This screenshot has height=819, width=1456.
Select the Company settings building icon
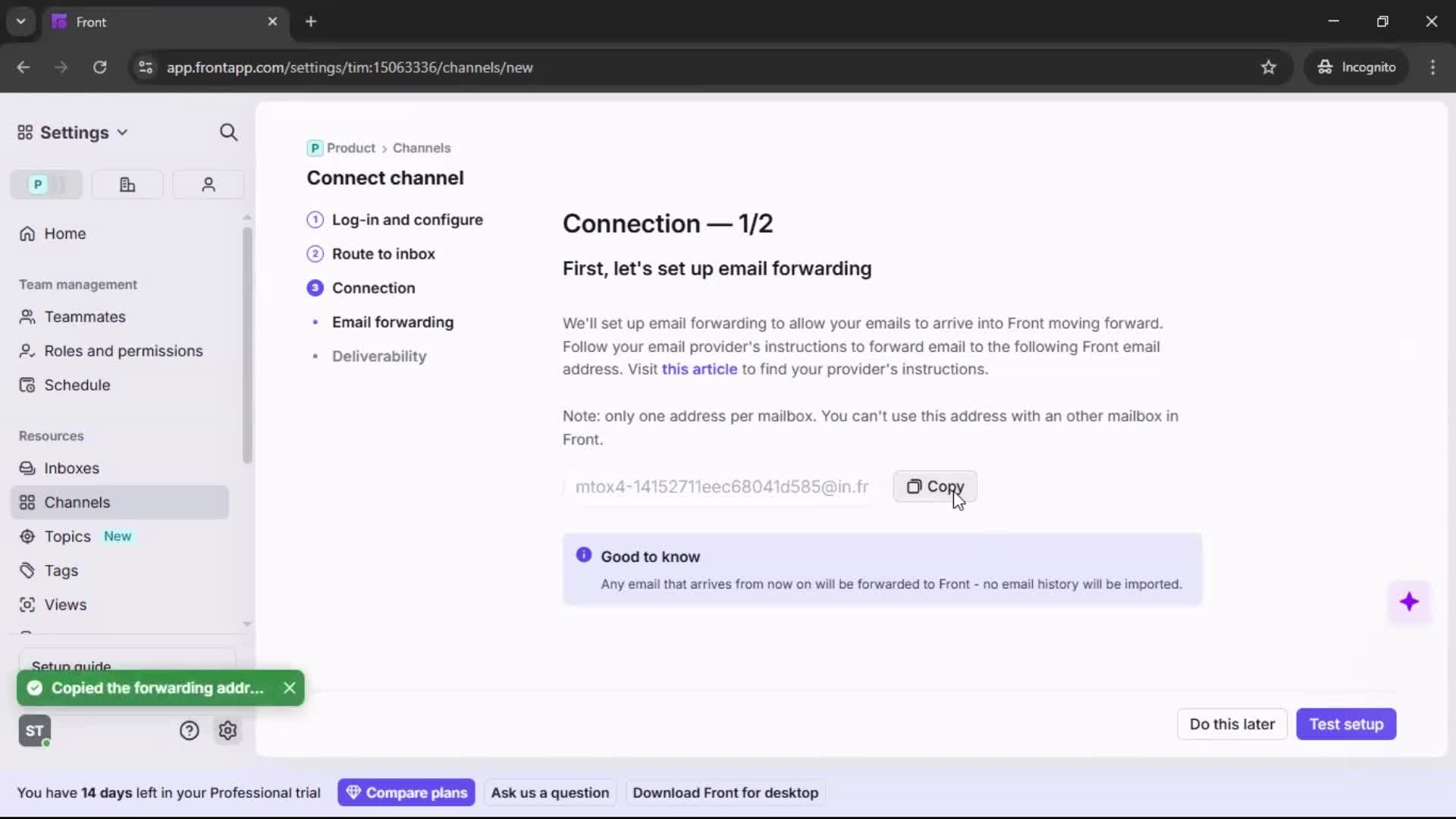point(127,184)
